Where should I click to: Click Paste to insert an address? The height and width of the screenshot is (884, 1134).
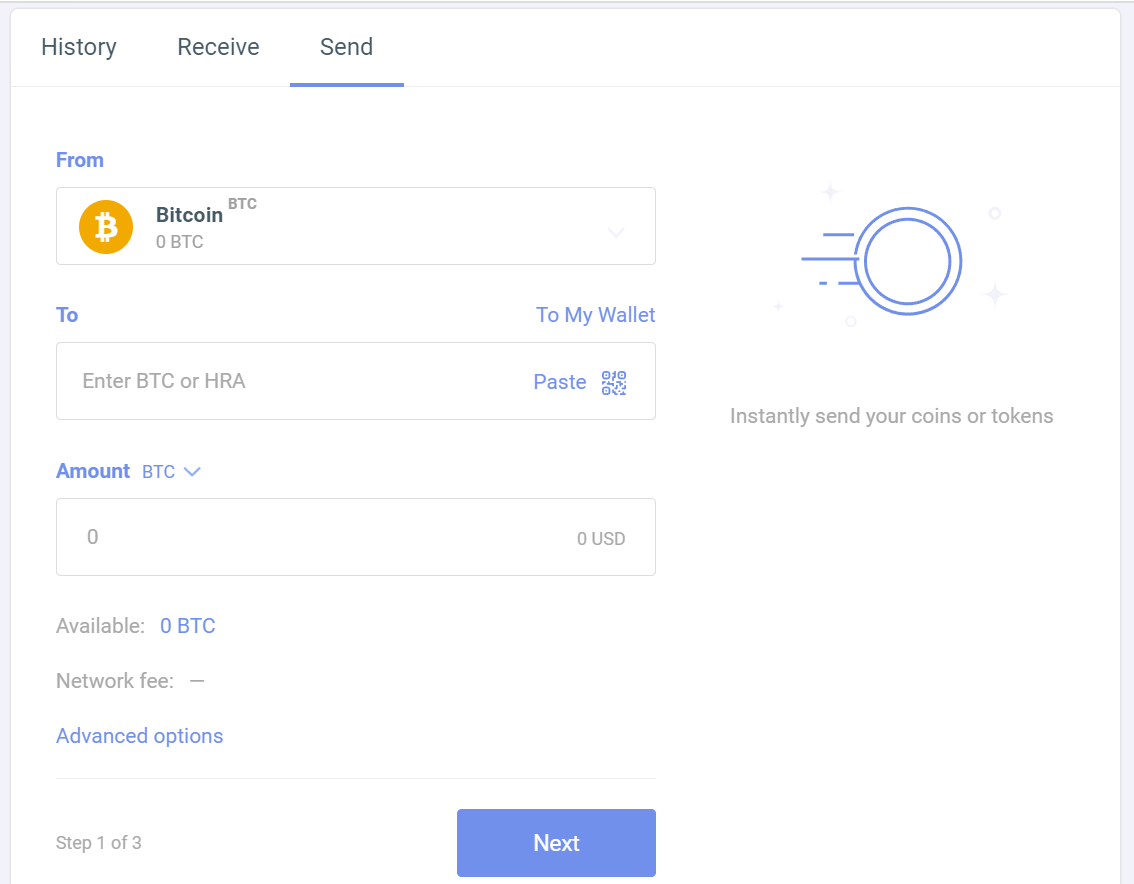click(x=560, y=382)
